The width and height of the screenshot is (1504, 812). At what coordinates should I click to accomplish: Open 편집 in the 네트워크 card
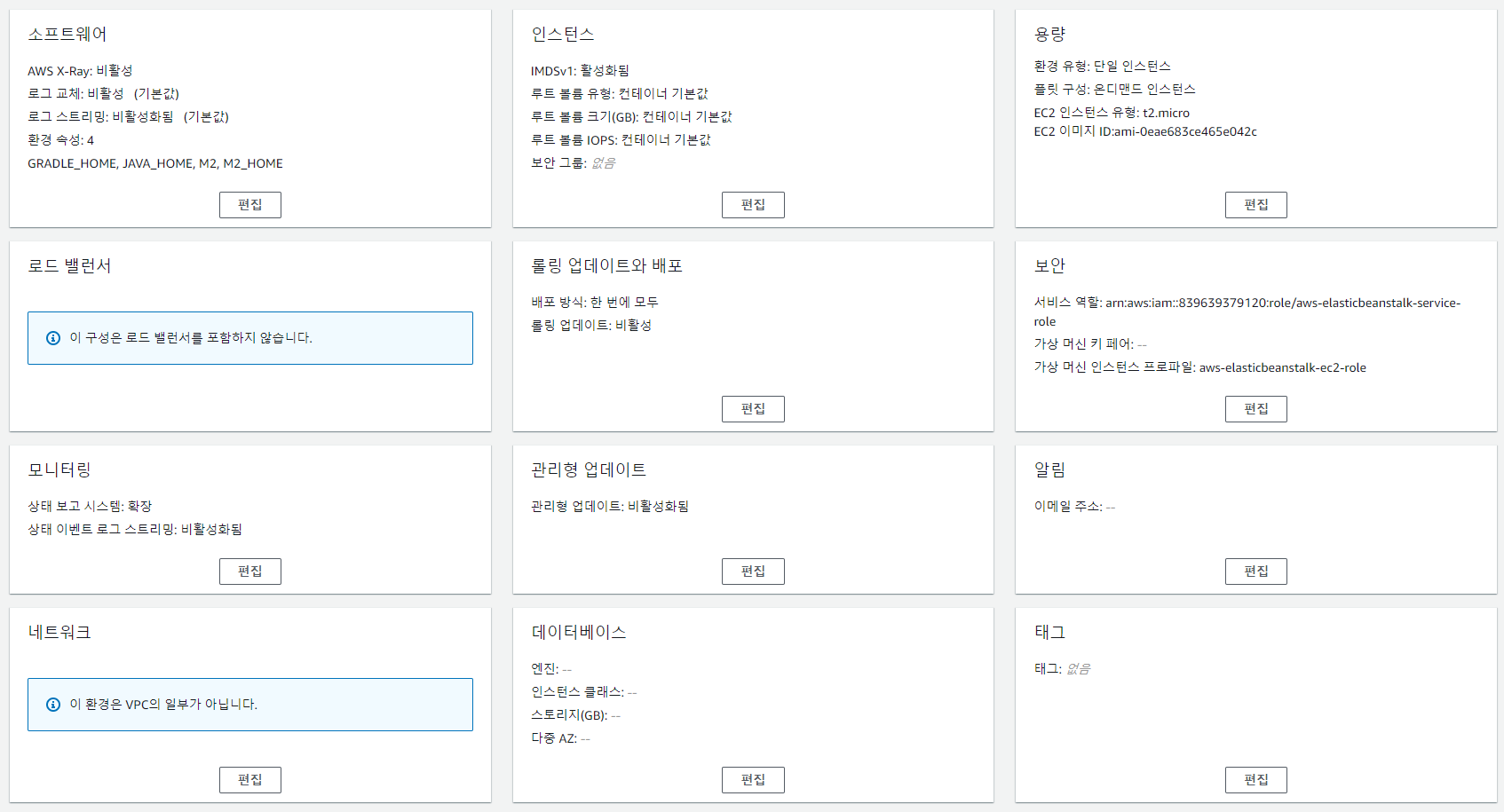(249, 780)
